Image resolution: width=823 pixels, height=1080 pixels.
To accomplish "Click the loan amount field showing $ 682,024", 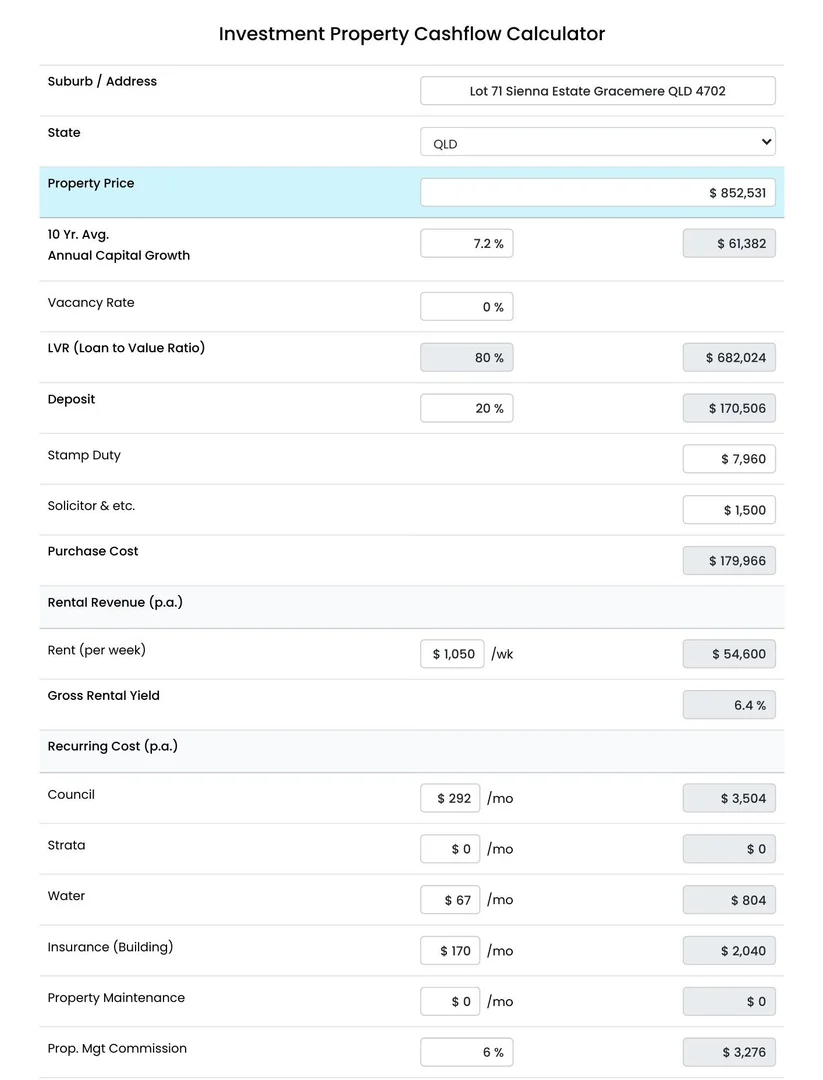I will pos(729,358).
